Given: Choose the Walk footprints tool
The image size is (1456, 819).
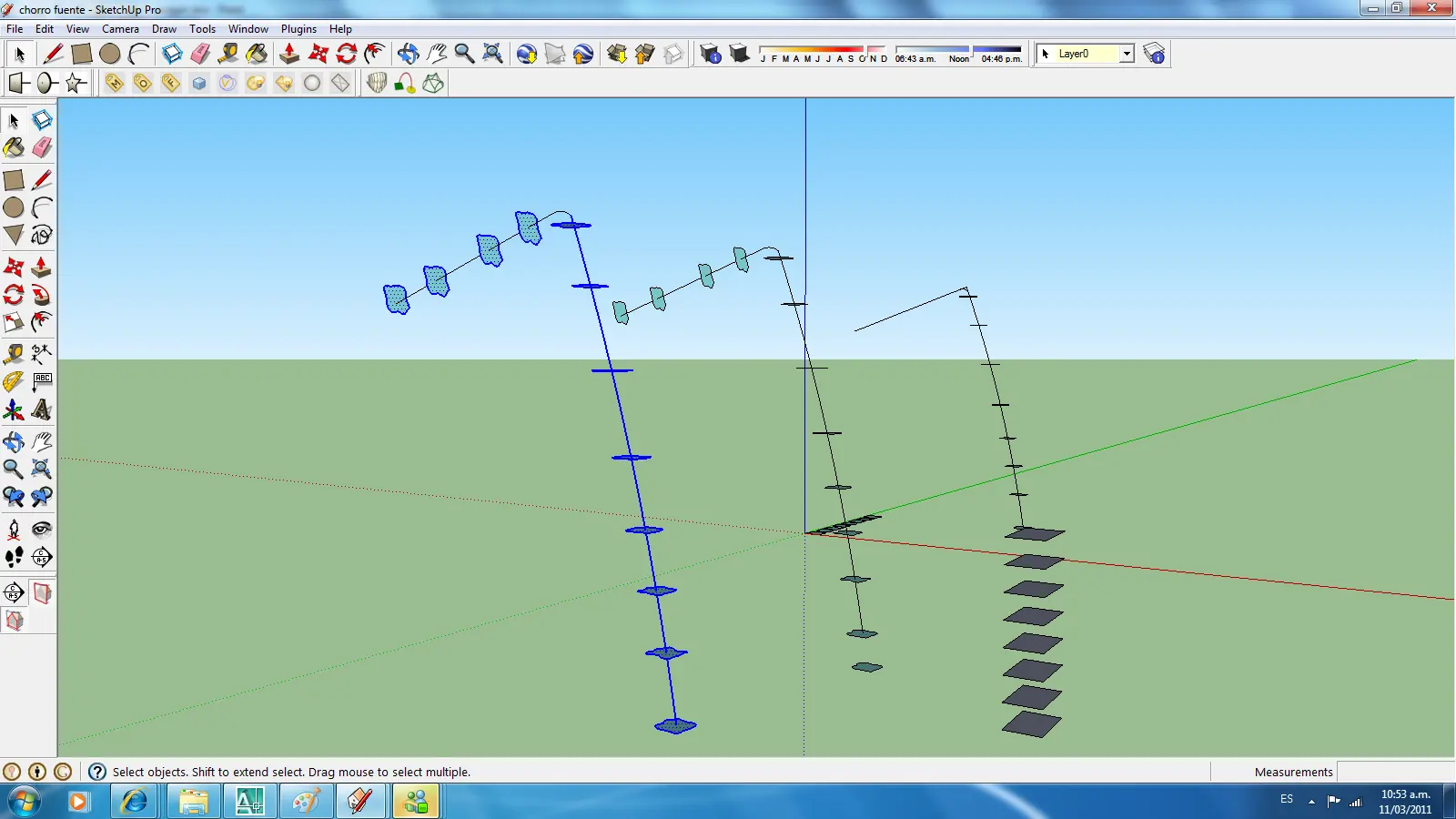Looking at the screenshot, I should coord(14,557).
